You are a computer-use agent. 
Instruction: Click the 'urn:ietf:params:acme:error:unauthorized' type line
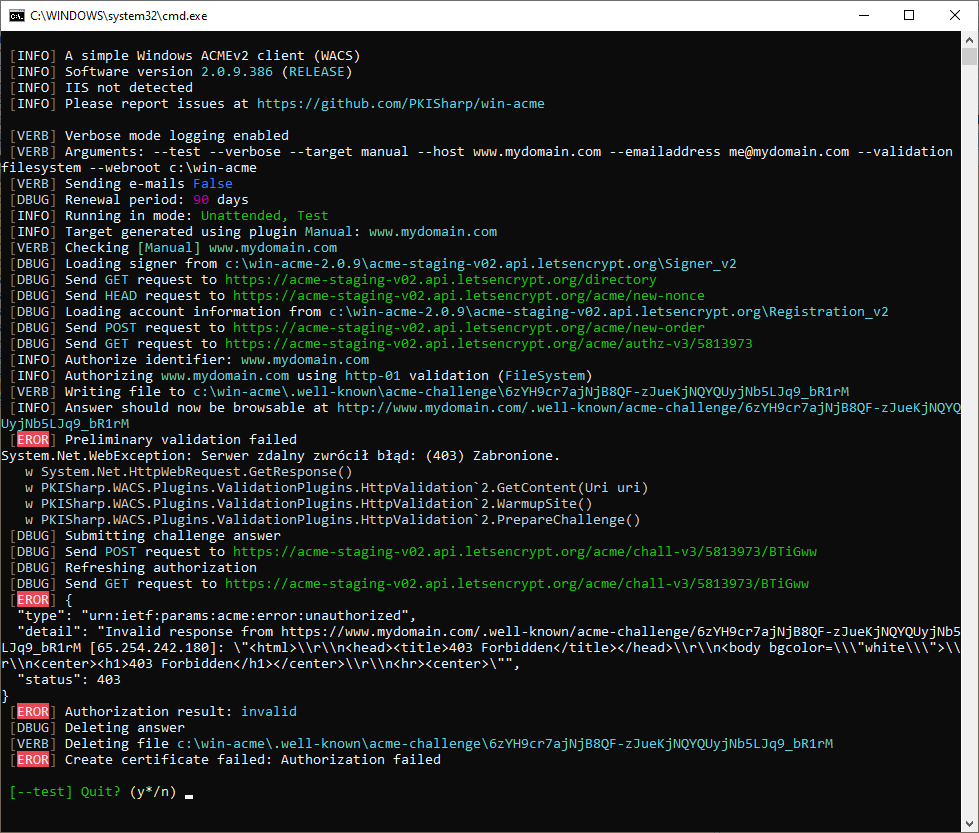pyautogui.click(x=217, y=616)
